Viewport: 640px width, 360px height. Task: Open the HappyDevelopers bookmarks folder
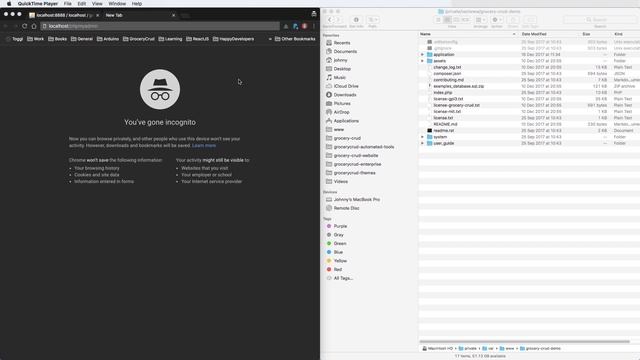pos(233,39)
